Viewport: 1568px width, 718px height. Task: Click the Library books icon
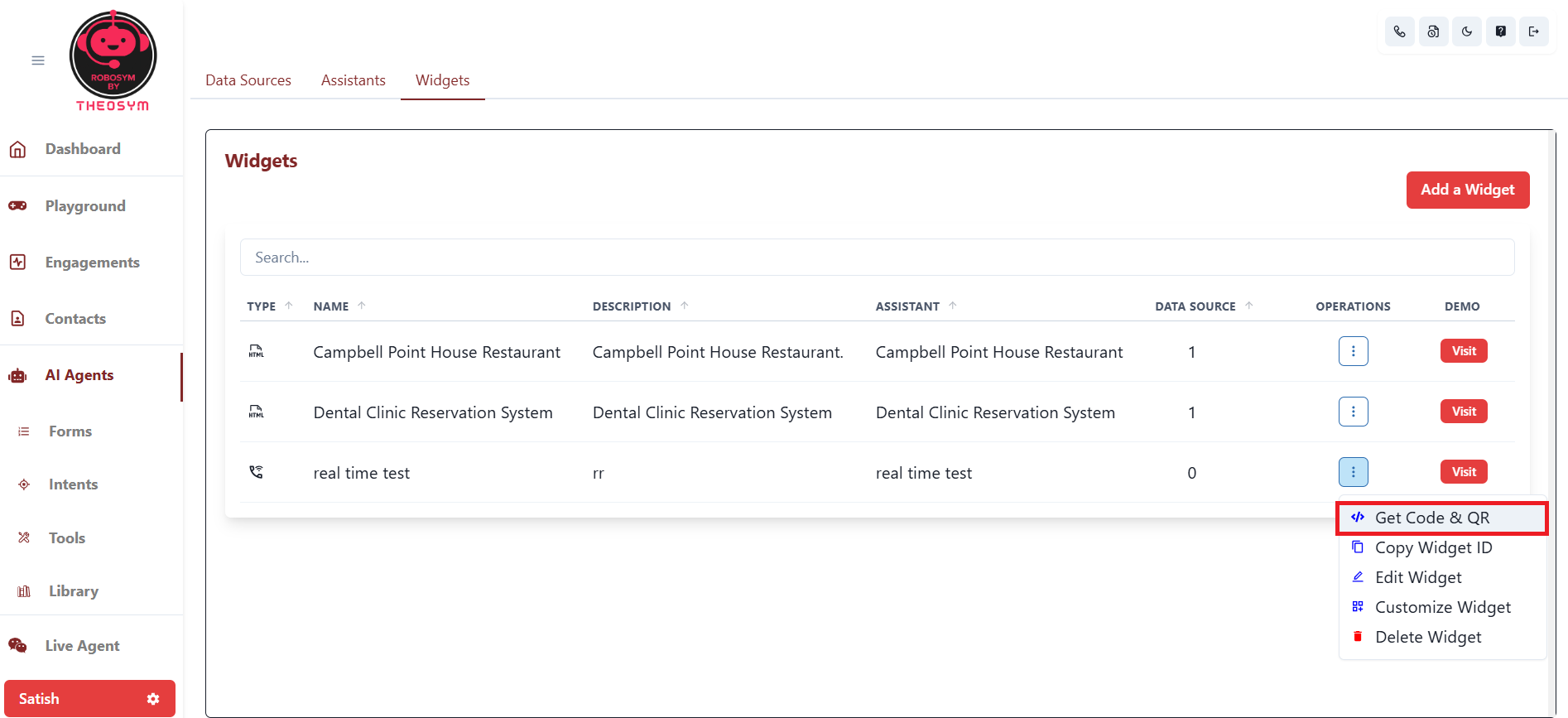pos(24,591)
